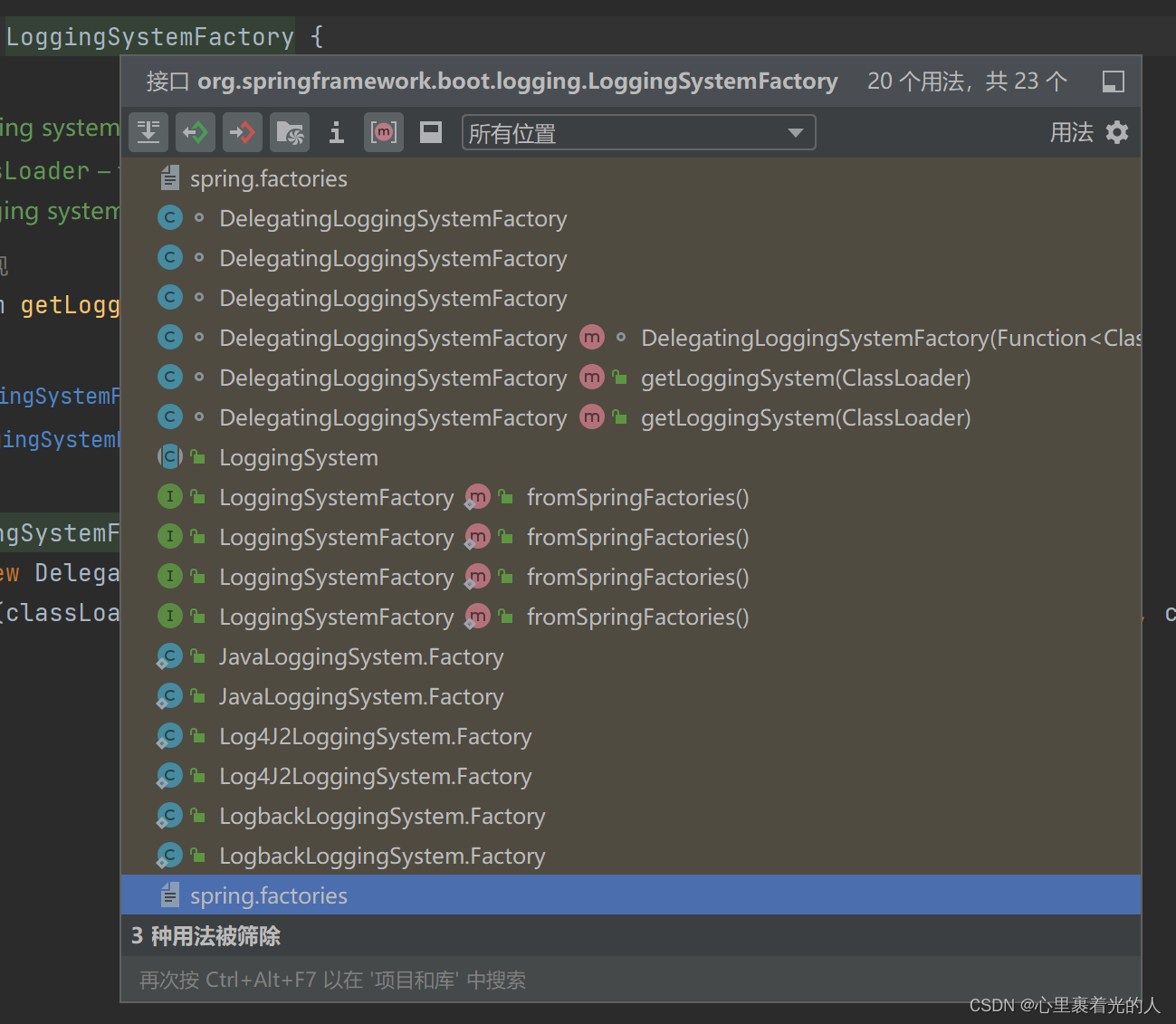Select the LoggingSystem usage row

pyautogui.click(x=631, y=457)
